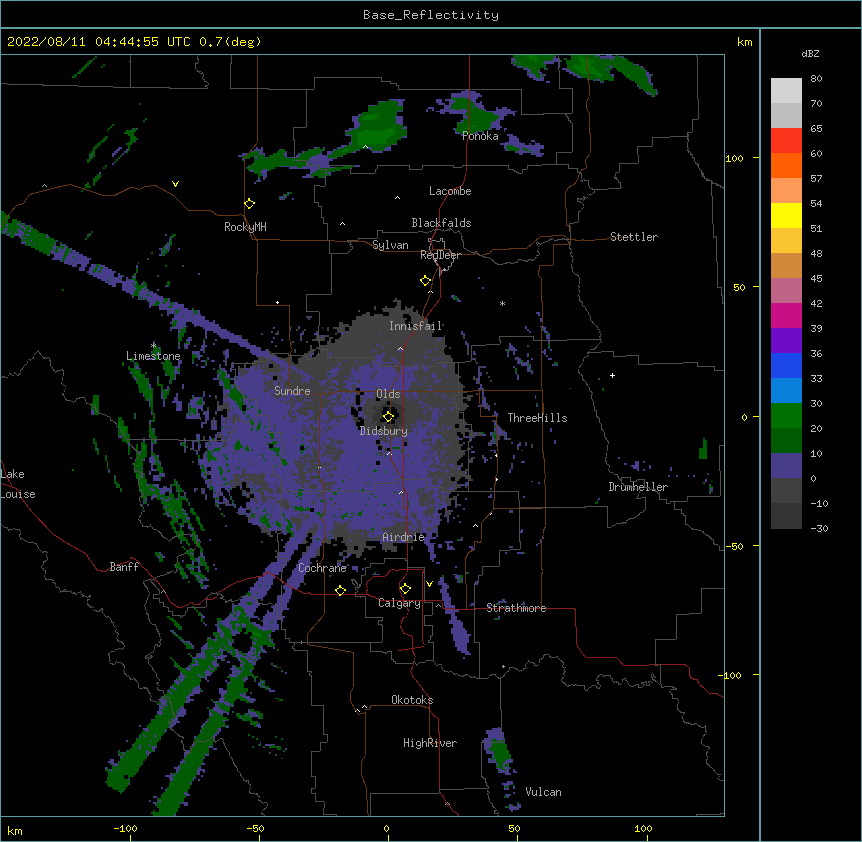
Task: Click the Drumheller town label
Action: coord(638,487)
